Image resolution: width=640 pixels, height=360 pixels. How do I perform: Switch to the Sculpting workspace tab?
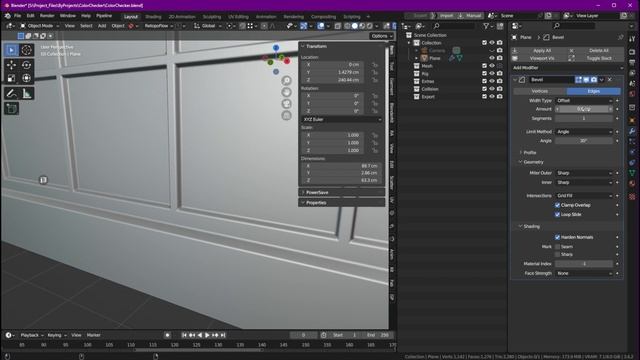(x=212, y=17)
